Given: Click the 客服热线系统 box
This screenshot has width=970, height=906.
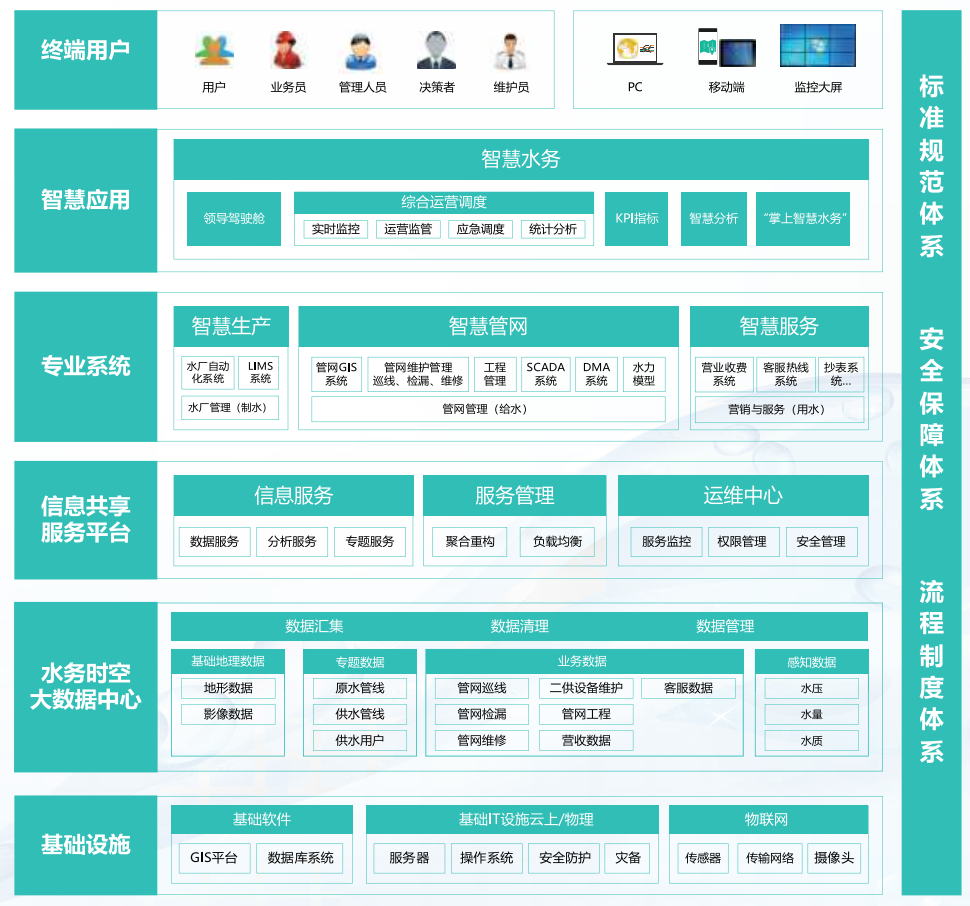Looking at the screenshot, I should pos(786,374).
